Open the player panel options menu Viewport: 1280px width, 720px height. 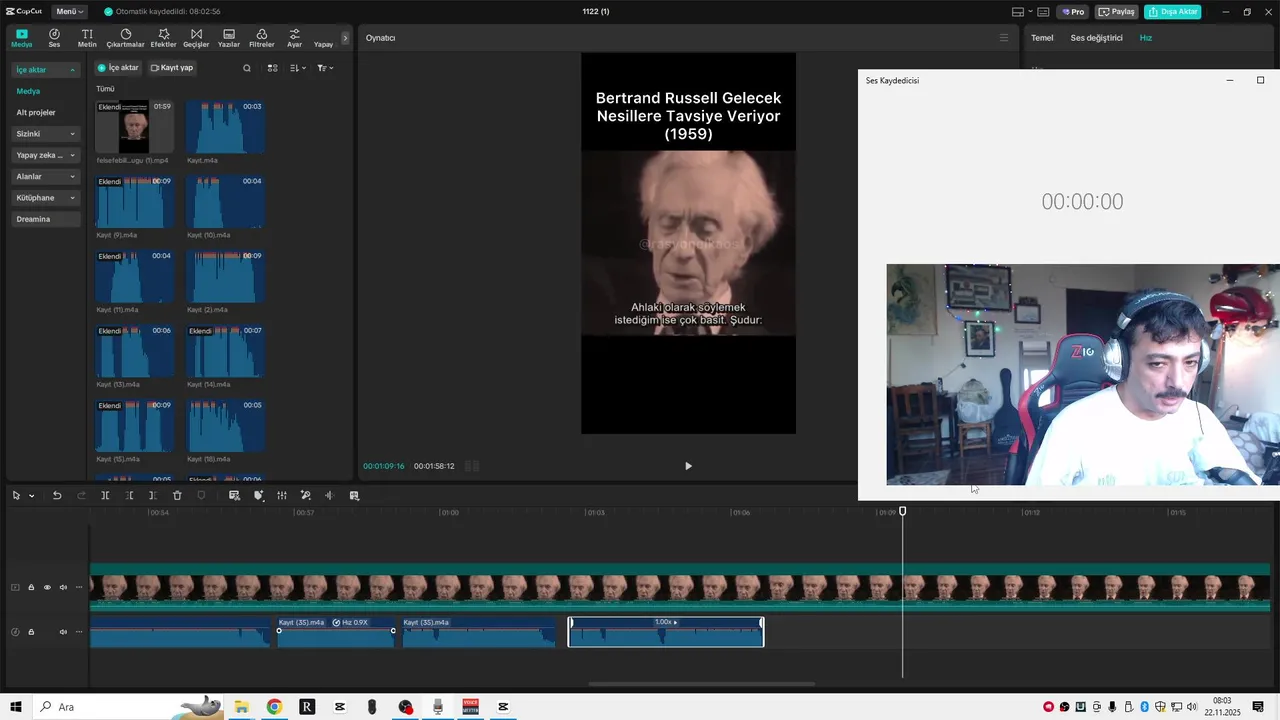(1004, 38)
